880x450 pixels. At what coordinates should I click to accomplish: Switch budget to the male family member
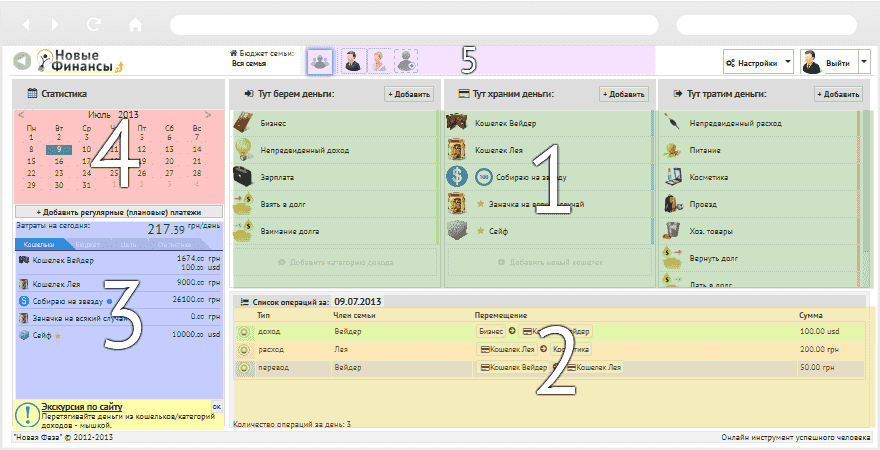tap(353, 62)
